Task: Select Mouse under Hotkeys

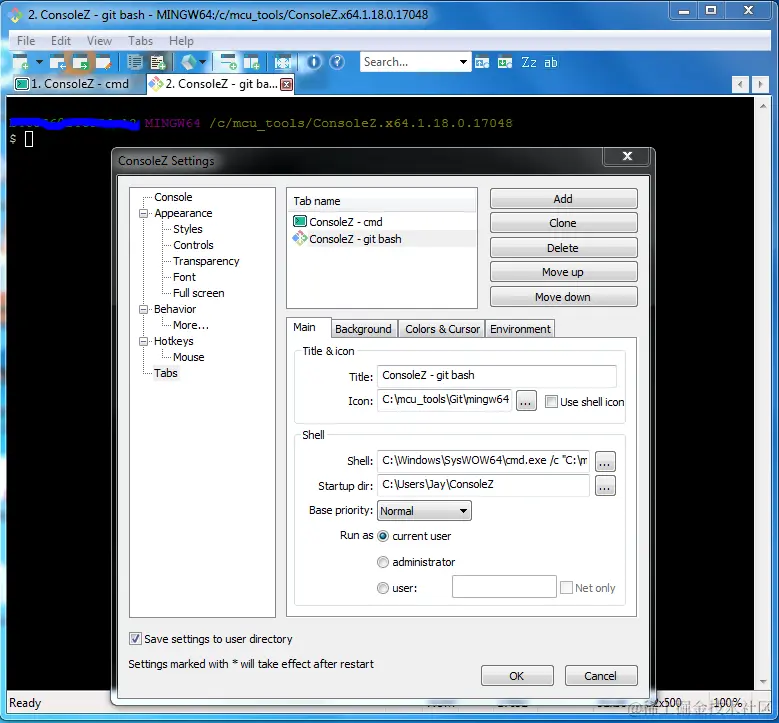Action: click(x=189, y=357)
